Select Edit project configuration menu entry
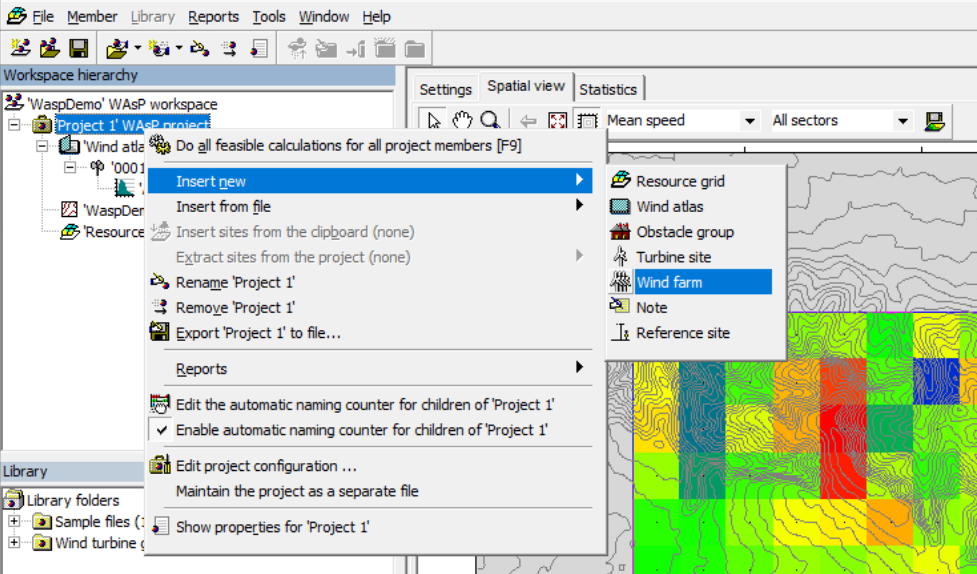The width and height of the screenshot is (977, 574). 266,466
